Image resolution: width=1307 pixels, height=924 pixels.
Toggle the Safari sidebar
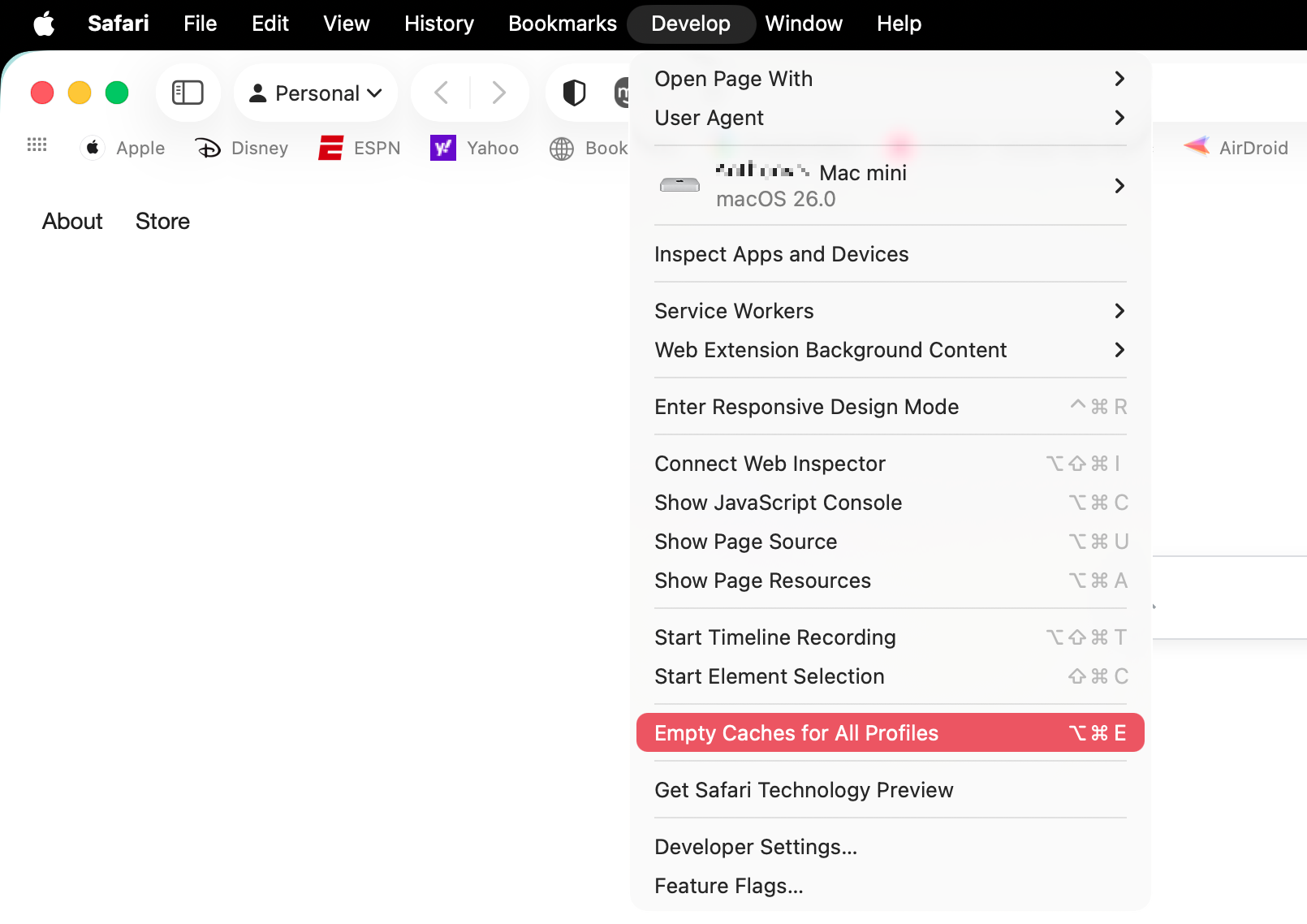188,93
